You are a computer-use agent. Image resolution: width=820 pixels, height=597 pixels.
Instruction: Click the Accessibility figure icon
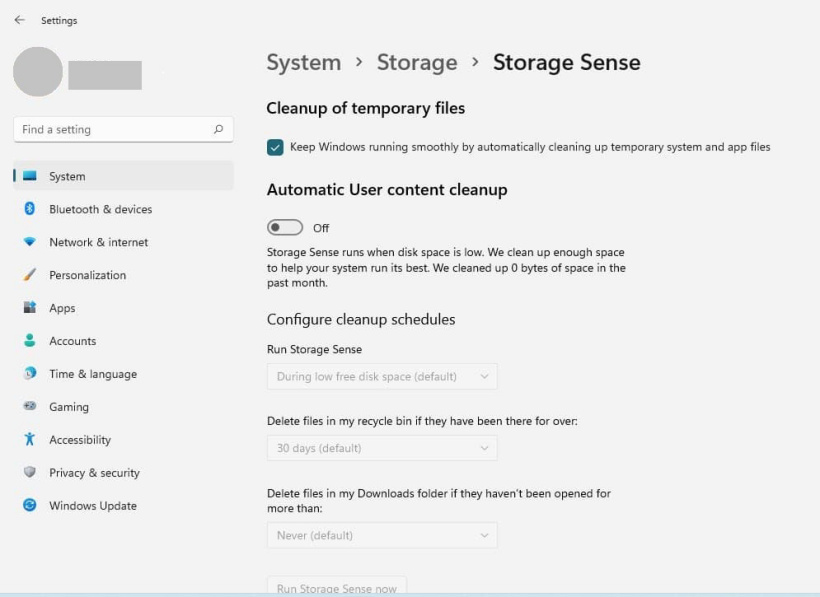30,439
